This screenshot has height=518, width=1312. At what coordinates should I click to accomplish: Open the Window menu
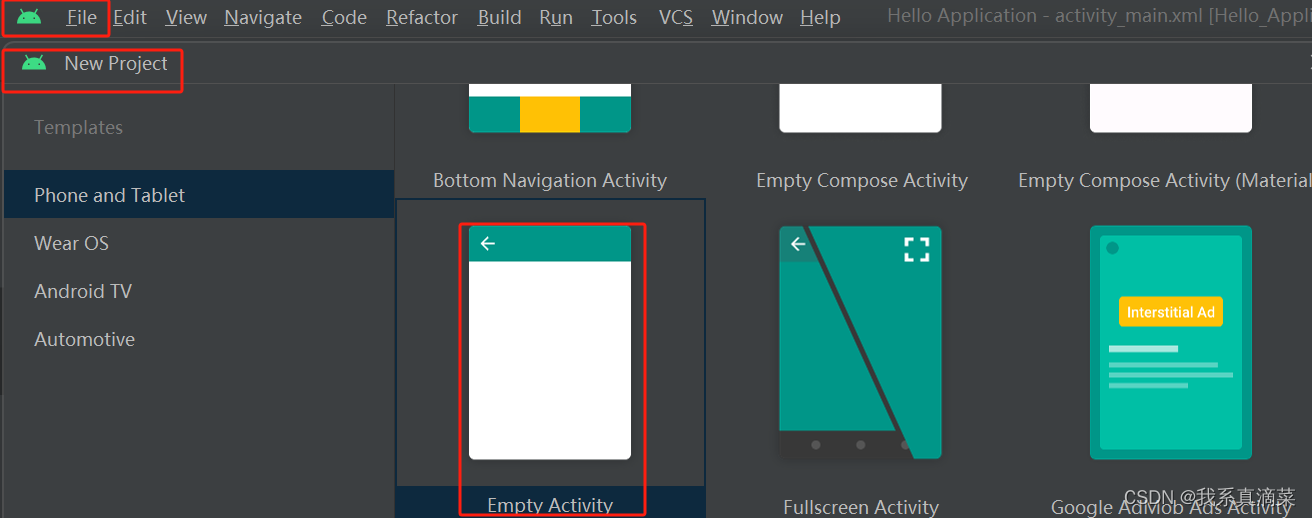tap(747, 18)
